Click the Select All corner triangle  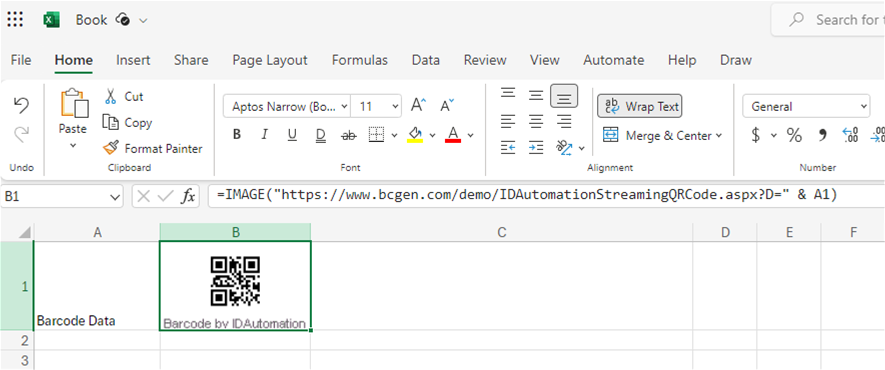(24, 232)
